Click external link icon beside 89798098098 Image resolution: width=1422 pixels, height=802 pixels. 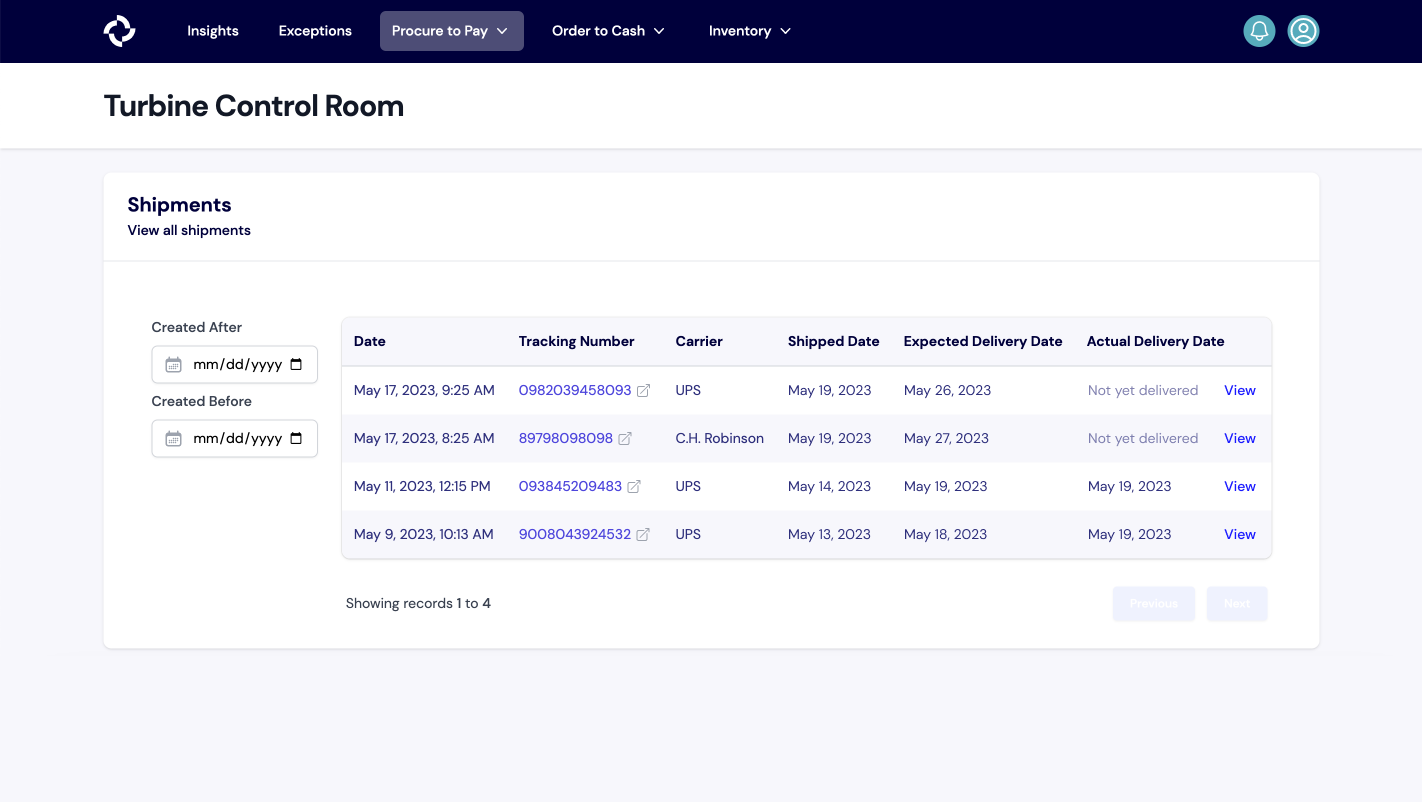[x=625, y=439]
